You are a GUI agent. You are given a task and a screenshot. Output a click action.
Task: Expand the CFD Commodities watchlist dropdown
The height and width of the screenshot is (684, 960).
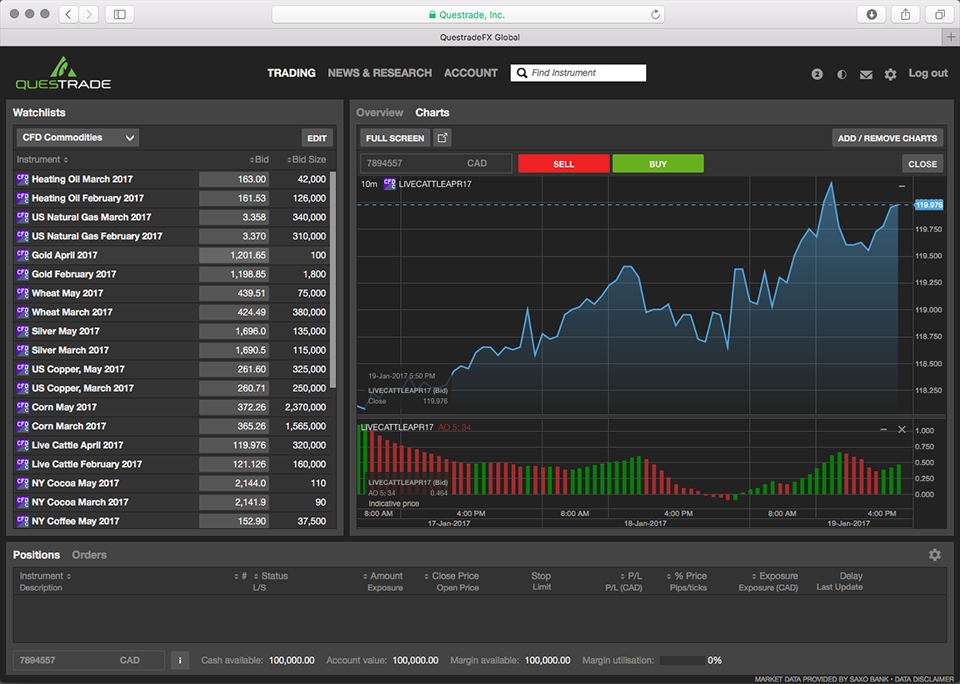coord(78,138)
